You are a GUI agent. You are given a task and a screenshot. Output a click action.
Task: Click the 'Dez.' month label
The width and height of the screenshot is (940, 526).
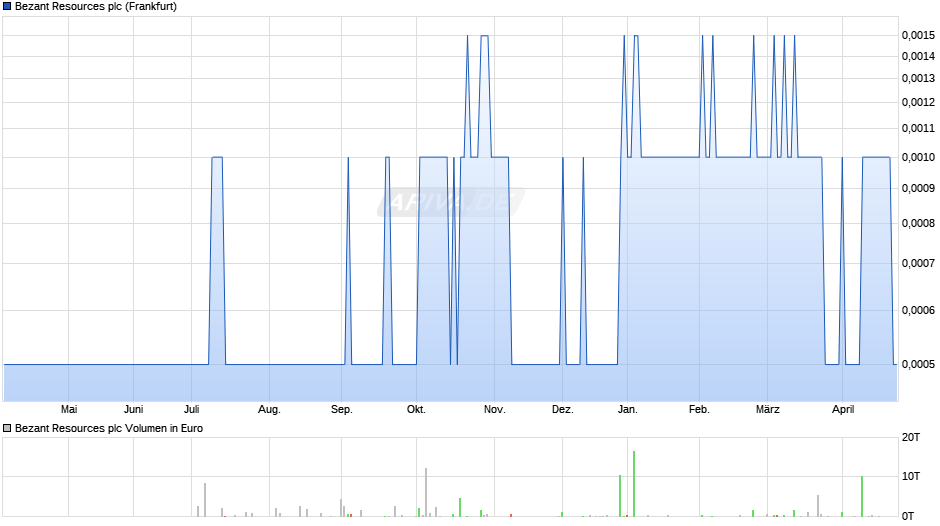(562, 409)
